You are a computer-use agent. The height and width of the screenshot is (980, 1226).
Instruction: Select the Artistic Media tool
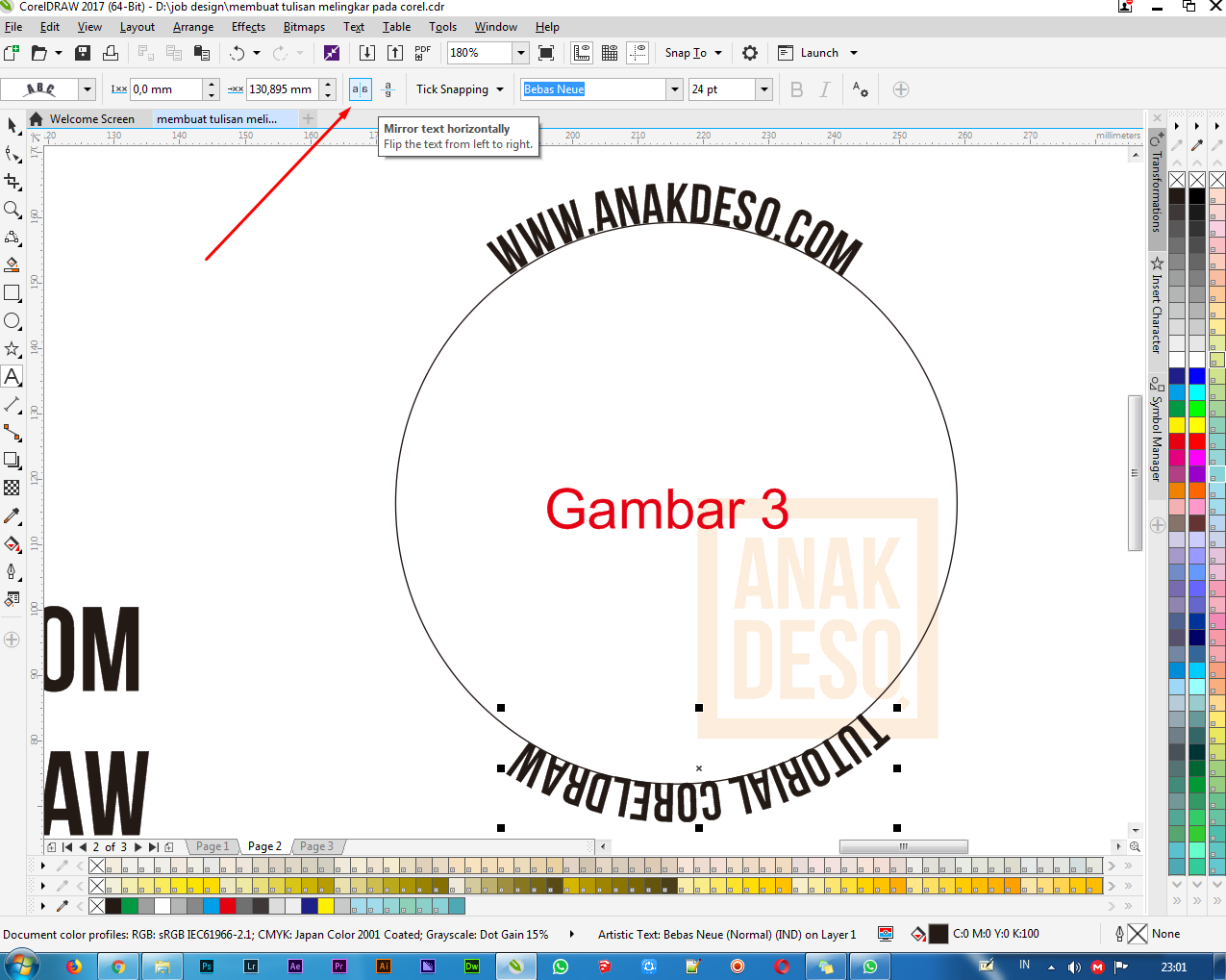pyautogui.click(x=13, y=265)
